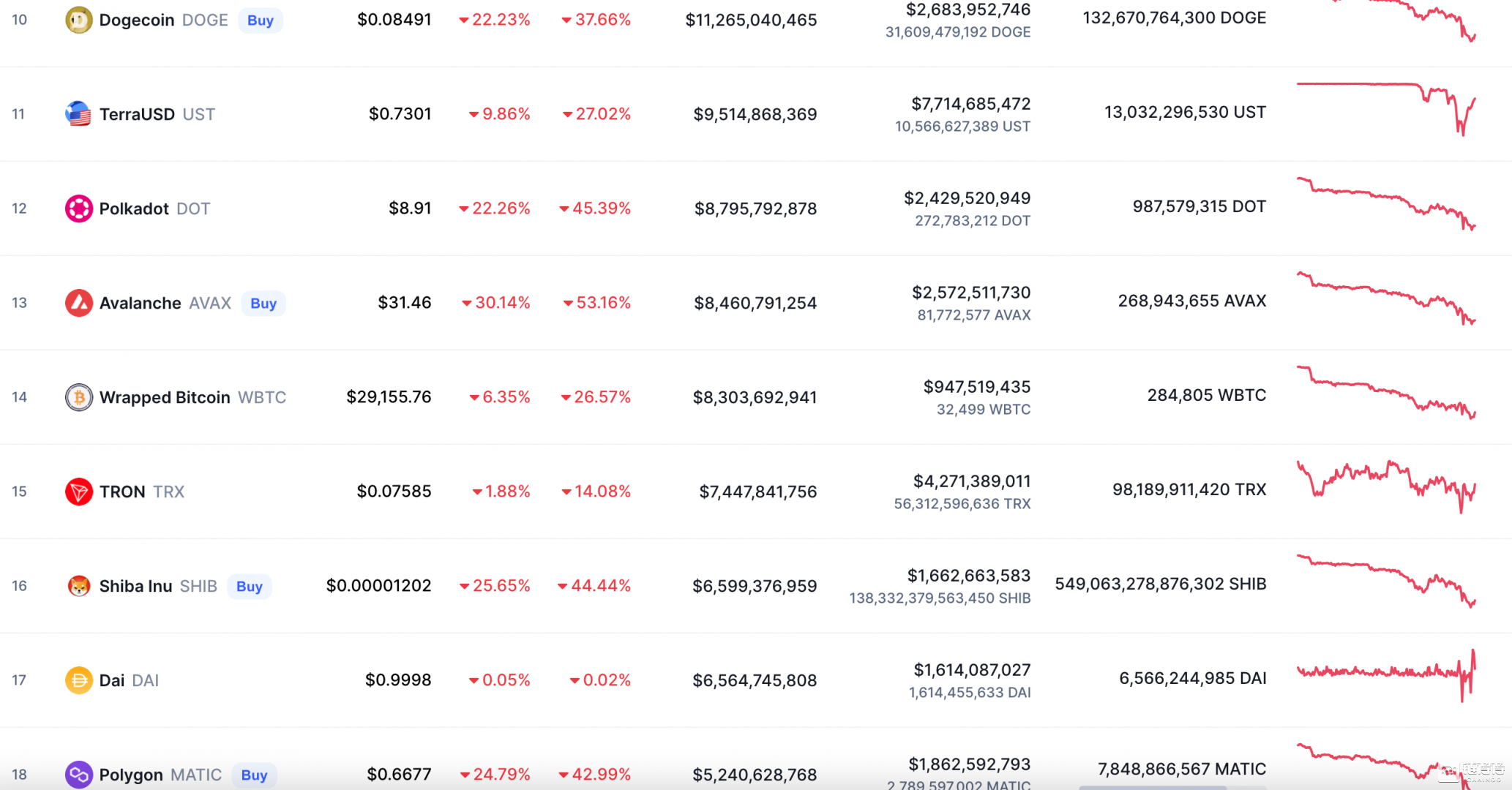Click the Polygon coin logo

79,774
